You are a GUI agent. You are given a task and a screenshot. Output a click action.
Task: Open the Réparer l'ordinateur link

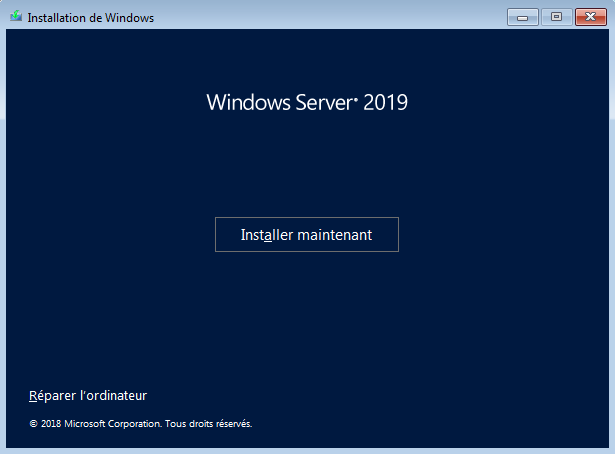click(x=88, y=396)
